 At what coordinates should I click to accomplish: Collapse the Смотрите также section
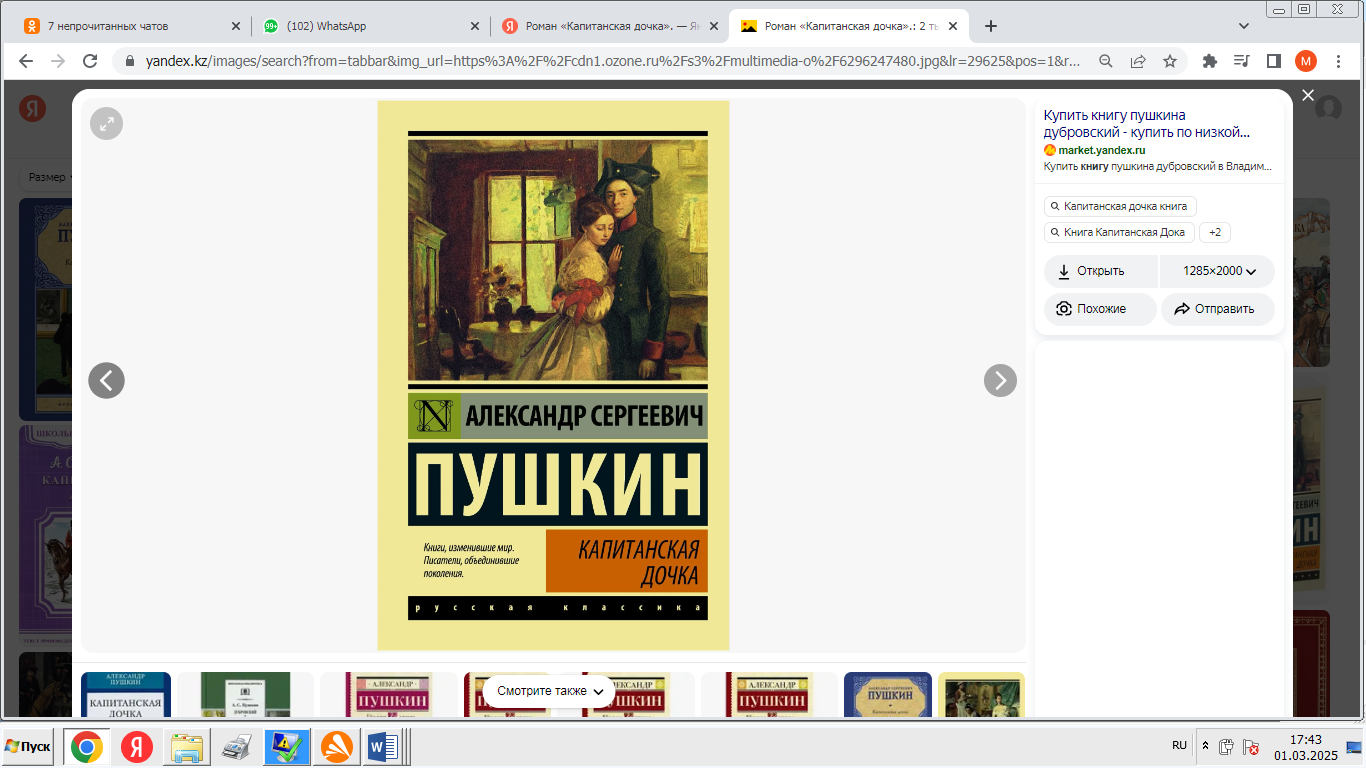550,691
